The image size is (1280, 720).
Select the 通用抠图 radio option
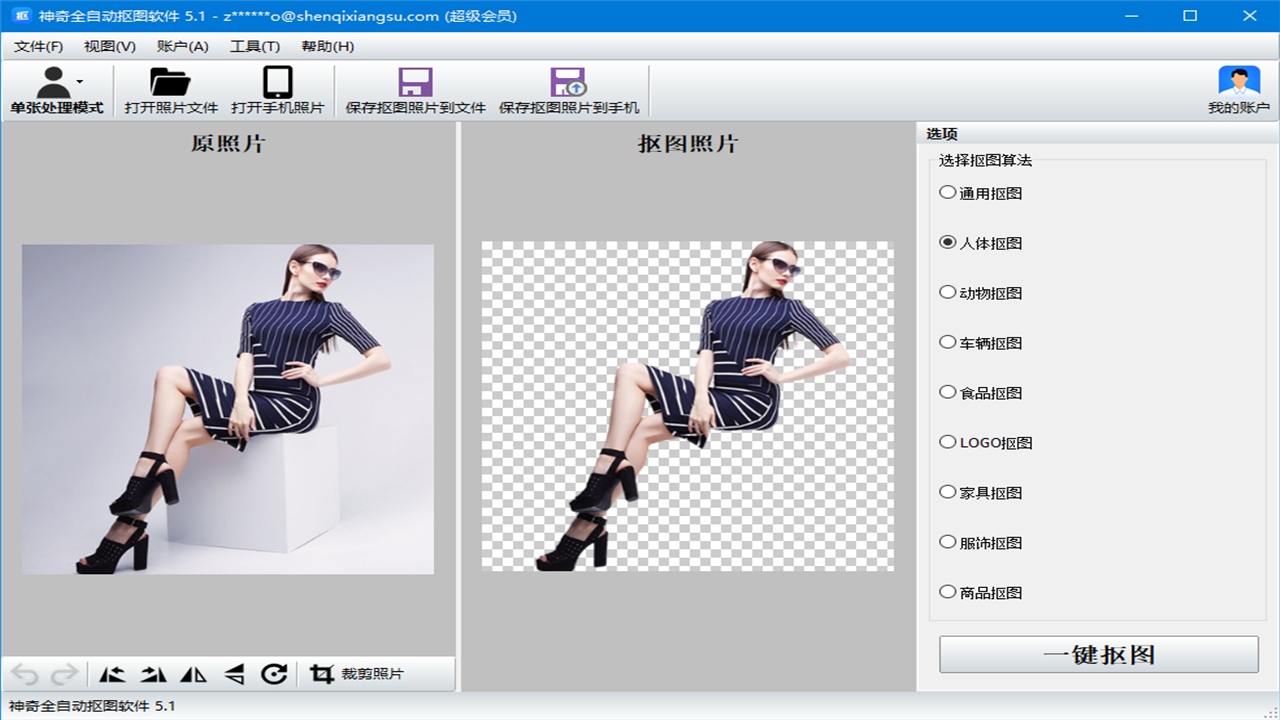coord(948,193)
